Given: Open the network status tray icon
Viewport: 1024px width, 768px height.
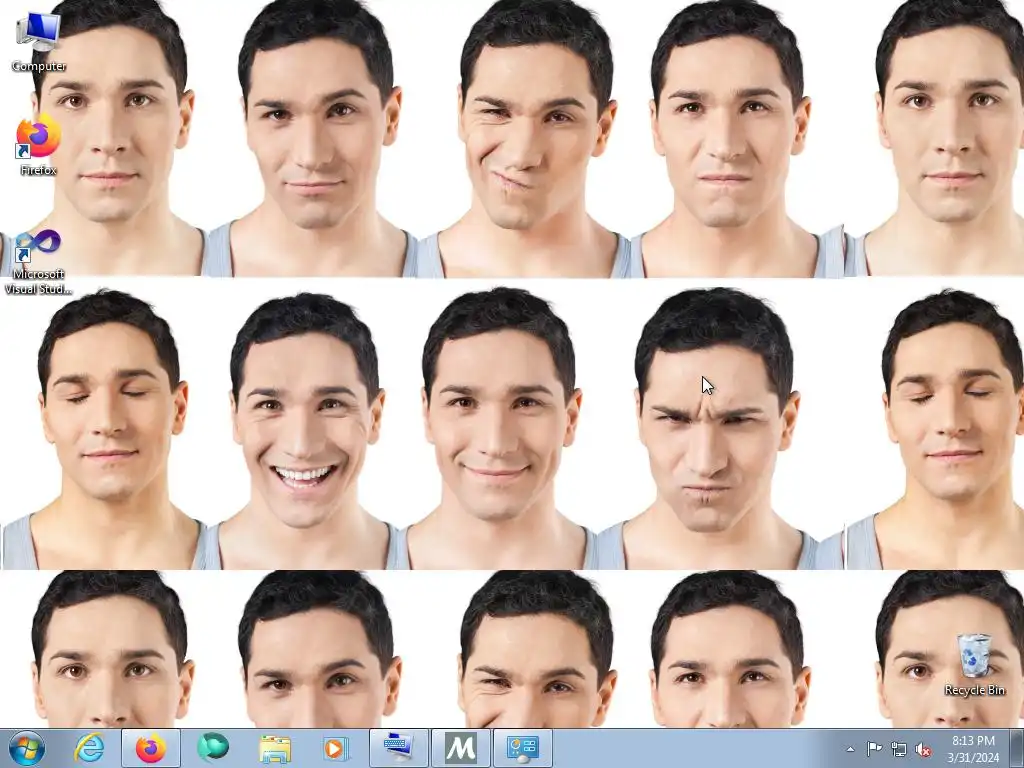Looking at the screenshot, I should 899,749.
